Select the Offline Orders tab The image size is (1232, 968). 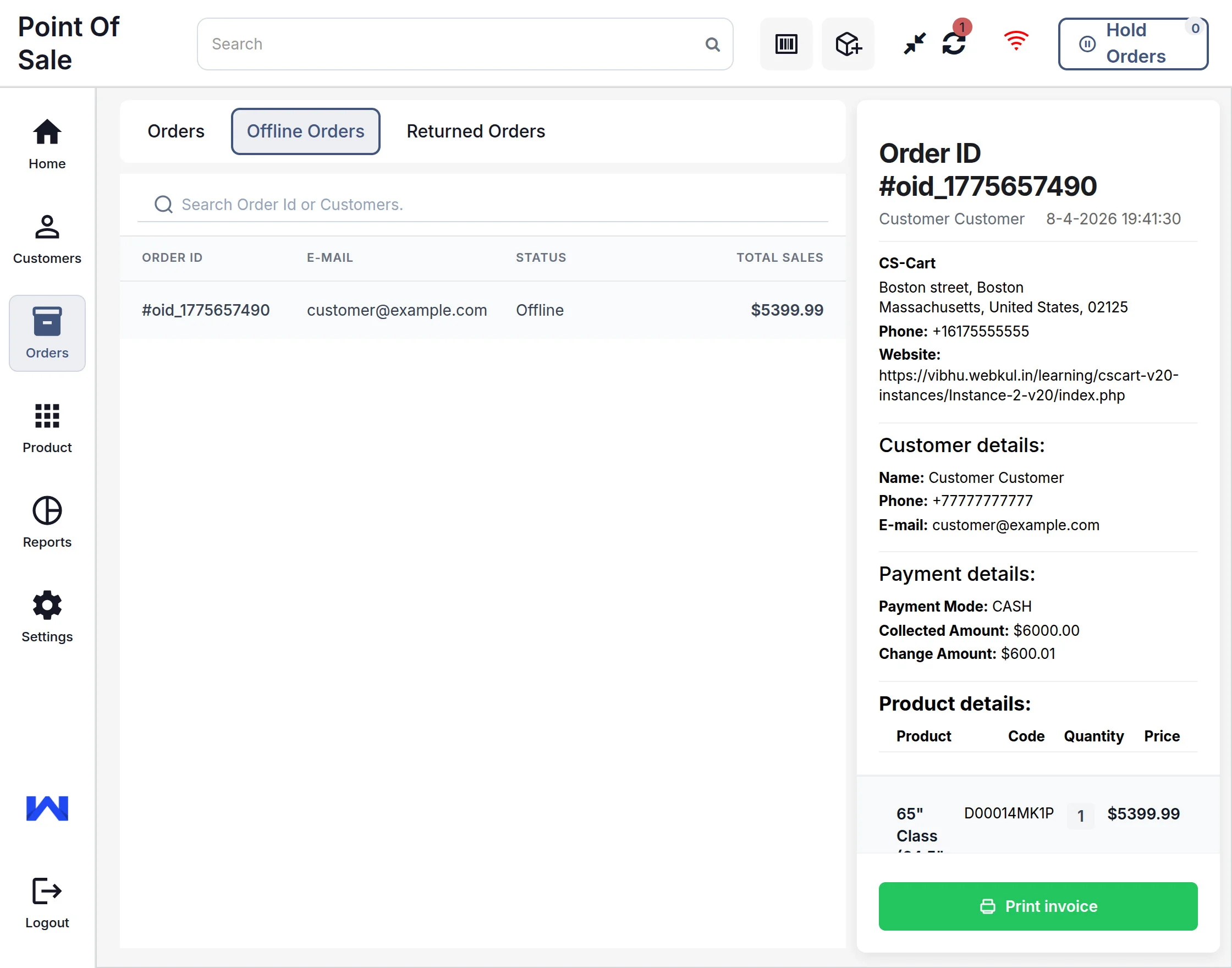click(x=305, y=131)
